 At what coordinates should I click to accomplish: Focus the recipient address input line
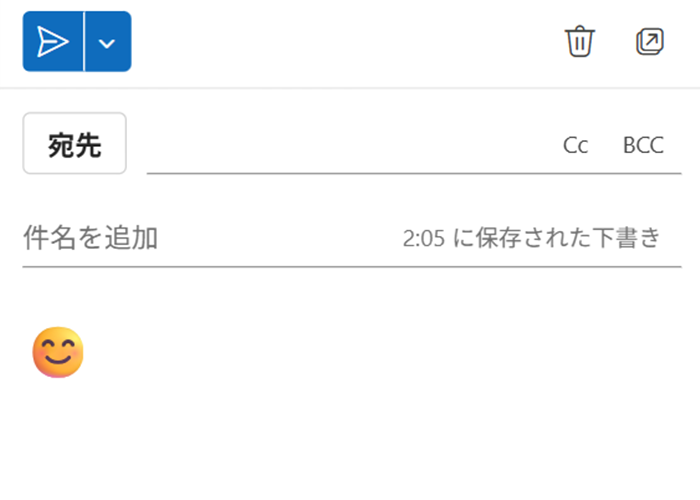348,145
